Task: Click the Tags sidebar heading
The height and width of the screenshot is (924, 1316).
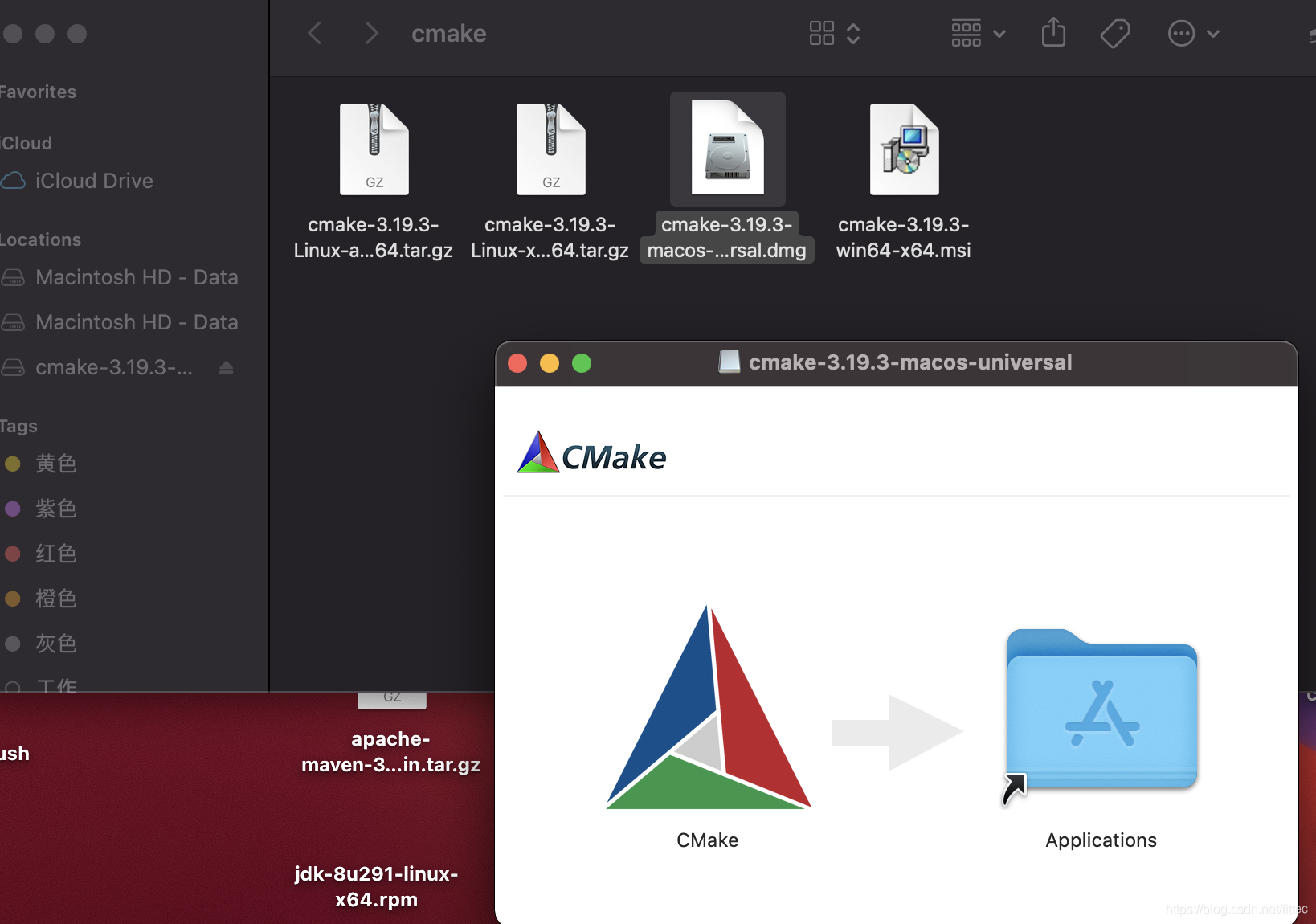Action: (18, 426)
